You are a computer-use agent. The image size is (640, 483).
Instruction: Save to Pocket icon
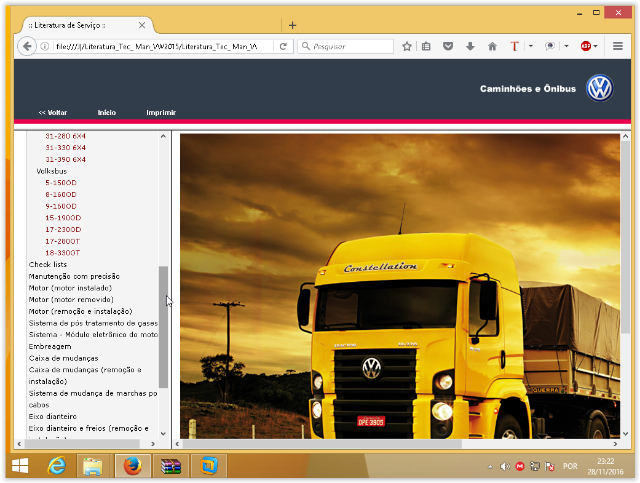pos(448,46)
